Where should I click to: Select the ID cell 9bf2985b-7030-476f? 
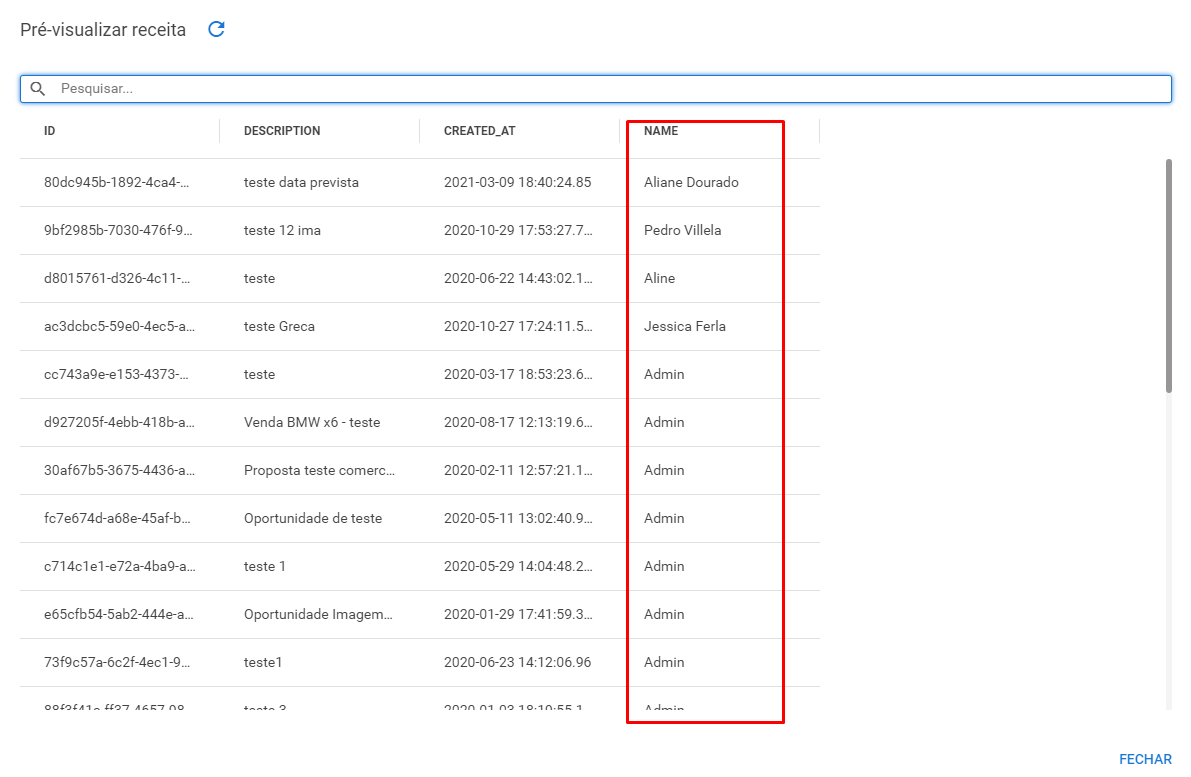point(118,230)
